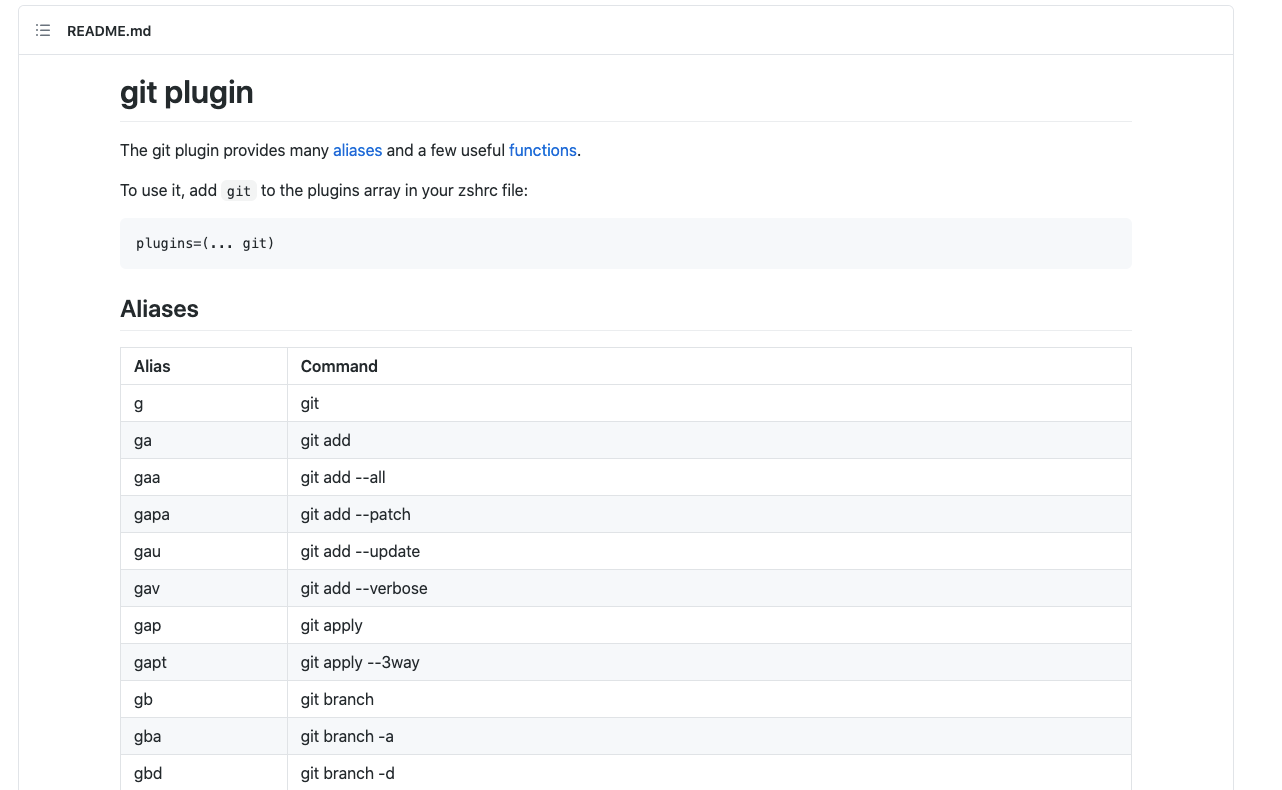Follow the 'aliases' link
1282x790 pixels.
click(x=358, y=150)
